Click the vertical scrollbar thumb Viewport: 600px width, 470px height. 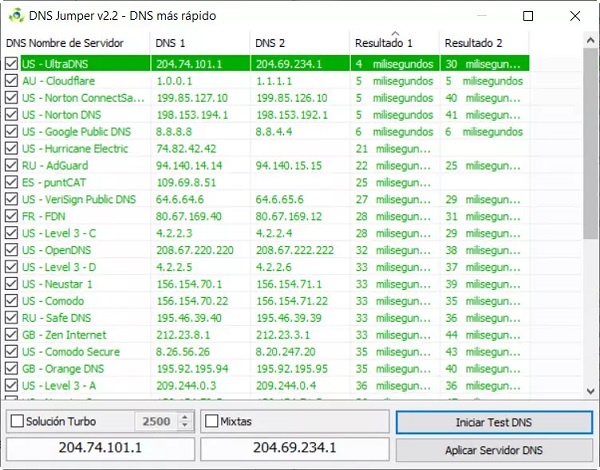590,144
